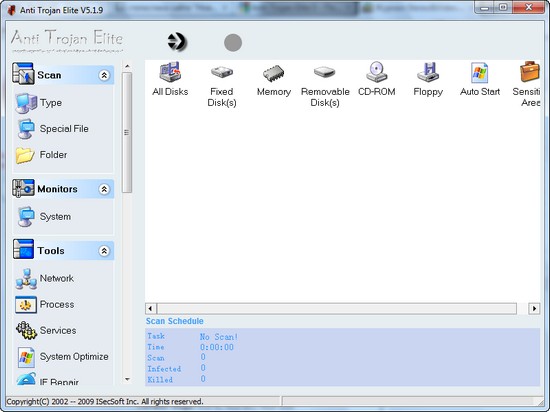The image size is (550, 412).
Task: Open Special File scan option
Action: click(x=53, y=129)
